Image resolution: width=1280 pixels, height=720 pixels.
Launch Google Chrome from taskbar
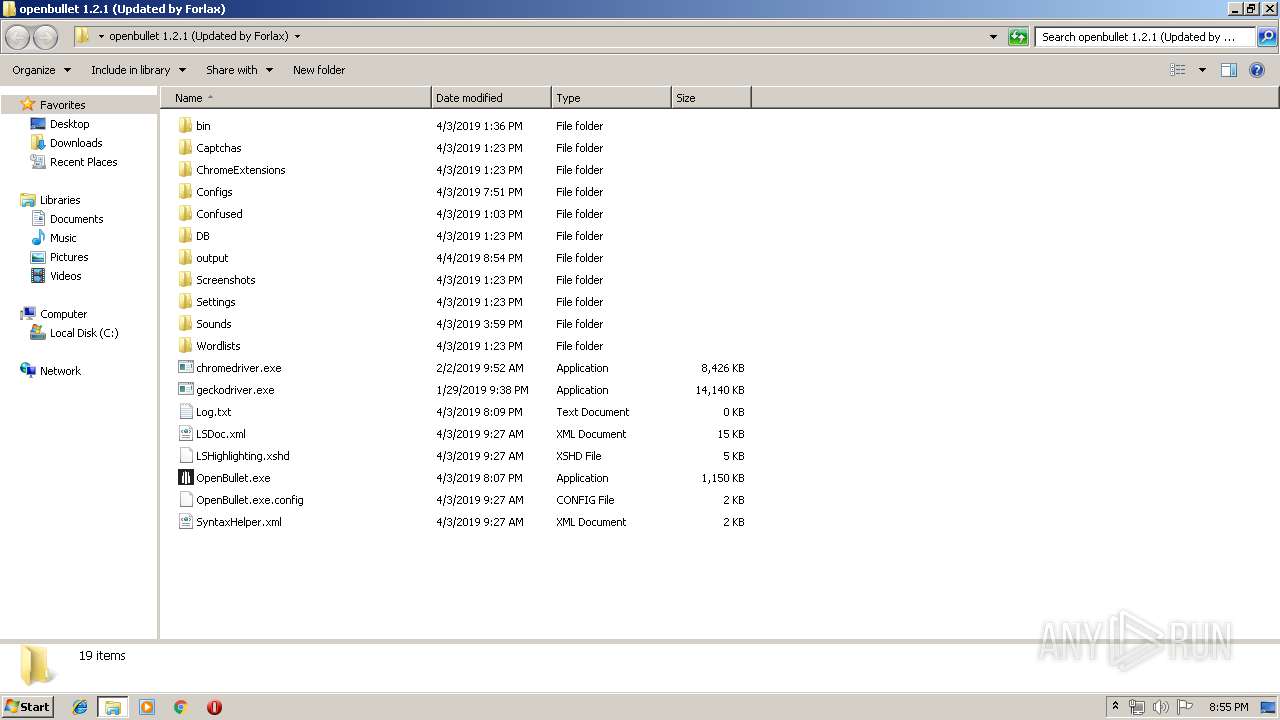pyautogui.click(x=181, y=707)
